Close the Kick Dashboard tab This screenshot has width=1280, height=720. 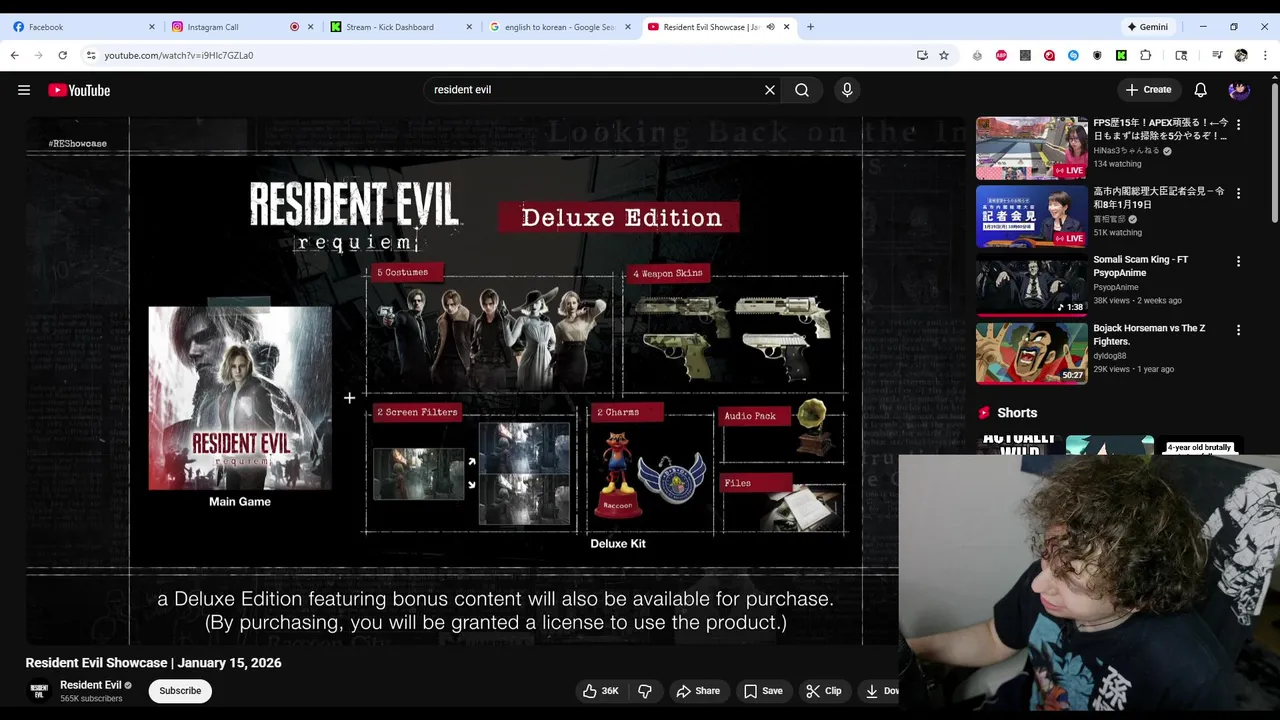(x=469, y=27)
